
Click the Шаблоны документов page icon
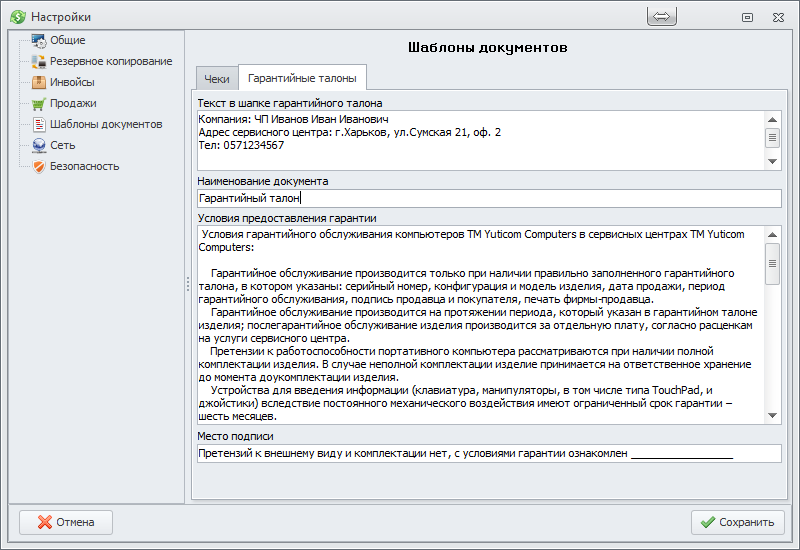(39, 125)
